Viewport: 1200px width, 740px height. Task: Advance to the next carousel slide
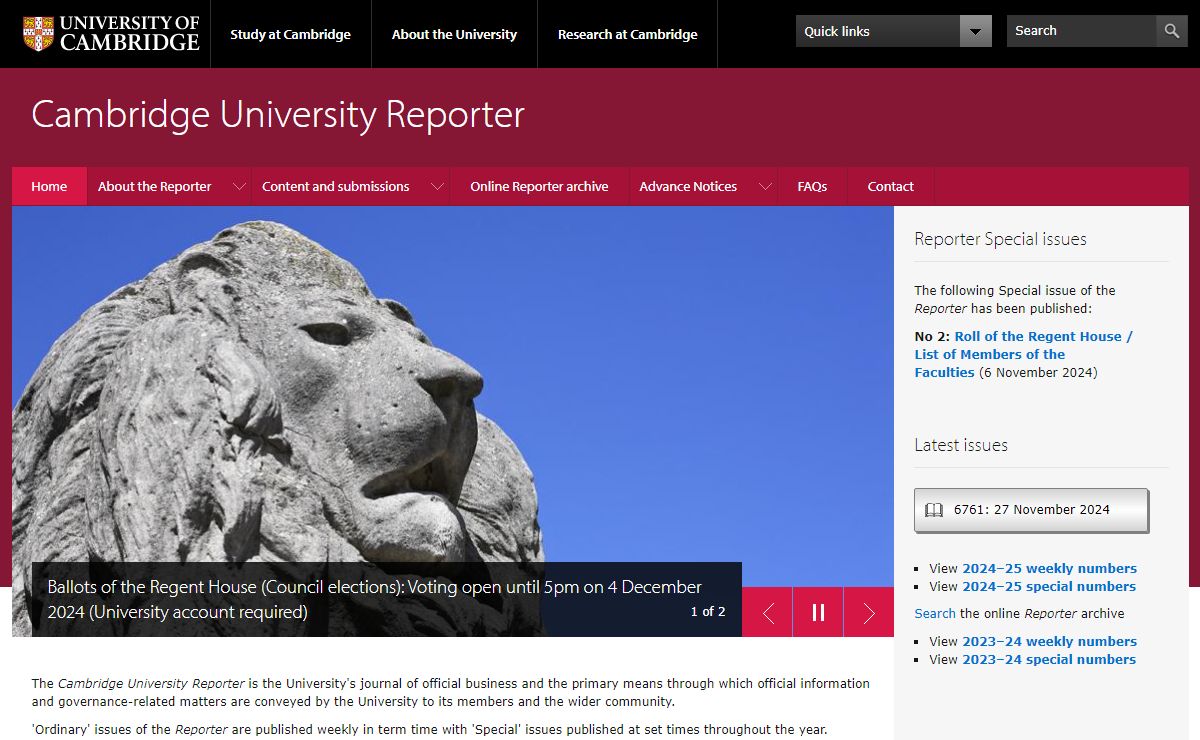click(x=869, y=612)
